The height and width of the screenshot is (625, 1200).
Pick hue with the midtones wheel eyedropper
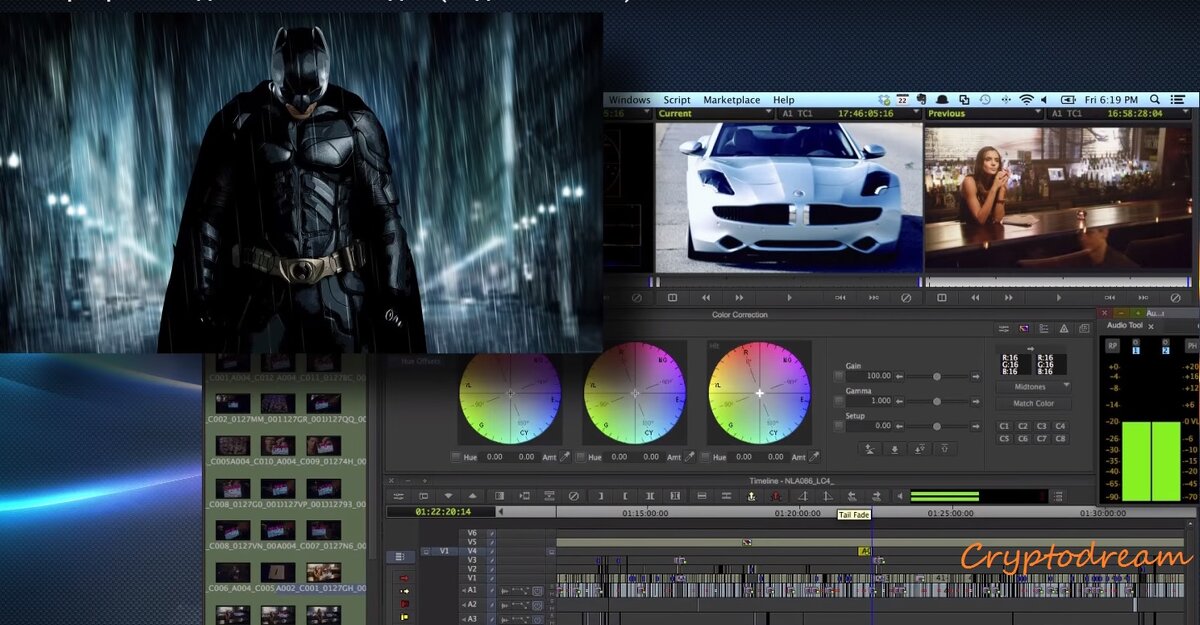tap(689, 456)
